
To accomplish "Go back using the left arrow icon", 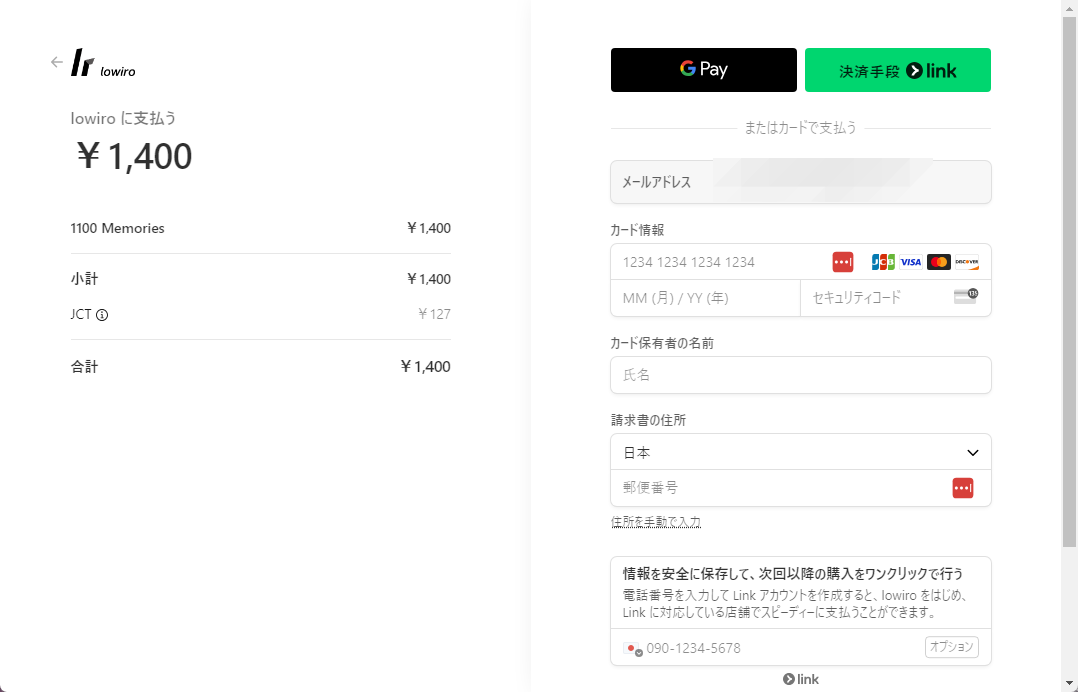I will (x=56, y=63).
